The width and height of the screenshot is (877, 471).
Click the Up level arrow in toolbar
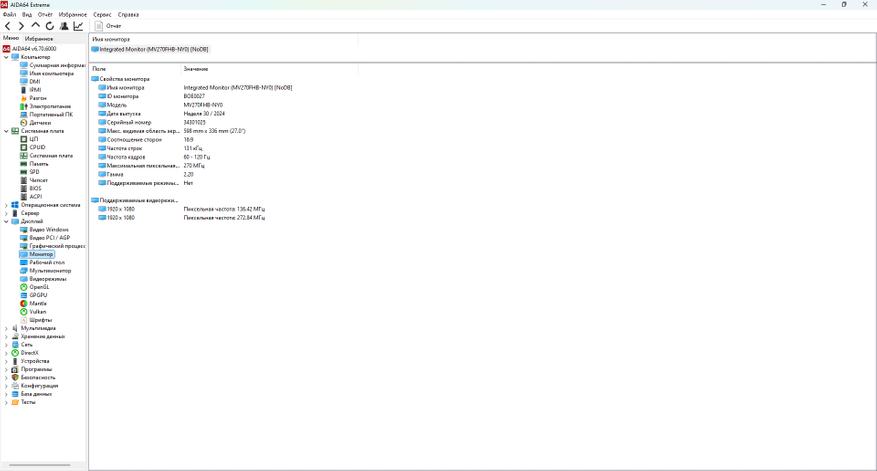tap(36, 26)
